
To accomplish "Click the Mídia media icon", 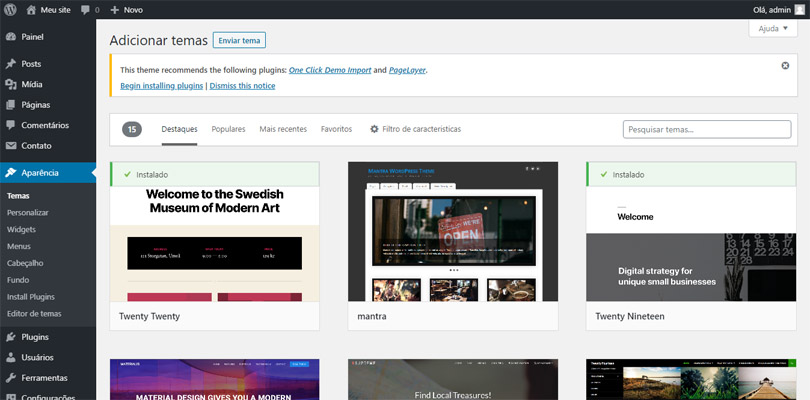I will [x=10, y=84].
